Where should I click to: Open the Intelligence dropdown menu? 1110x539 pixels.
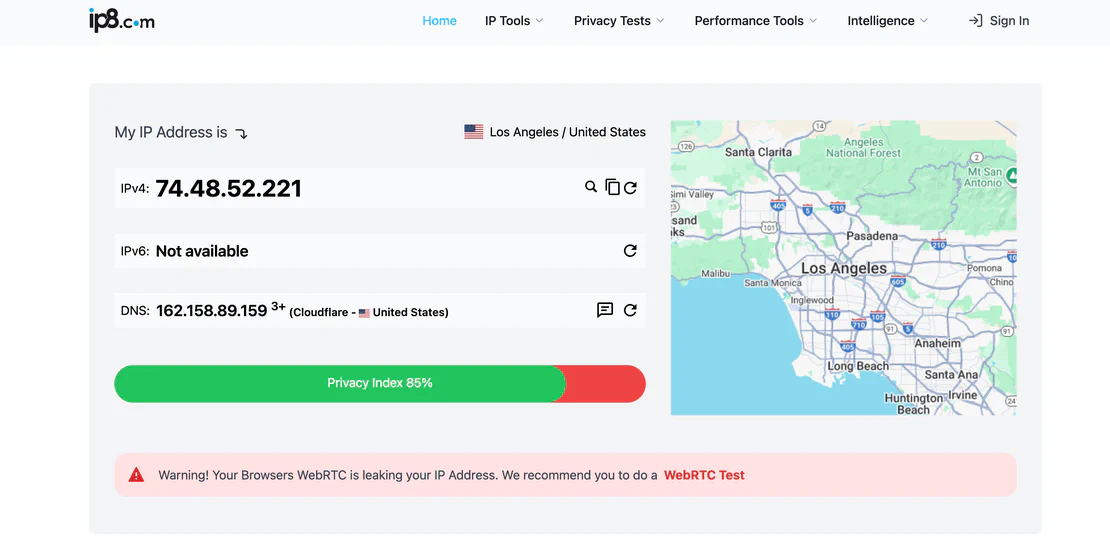(x=887, y=21)
